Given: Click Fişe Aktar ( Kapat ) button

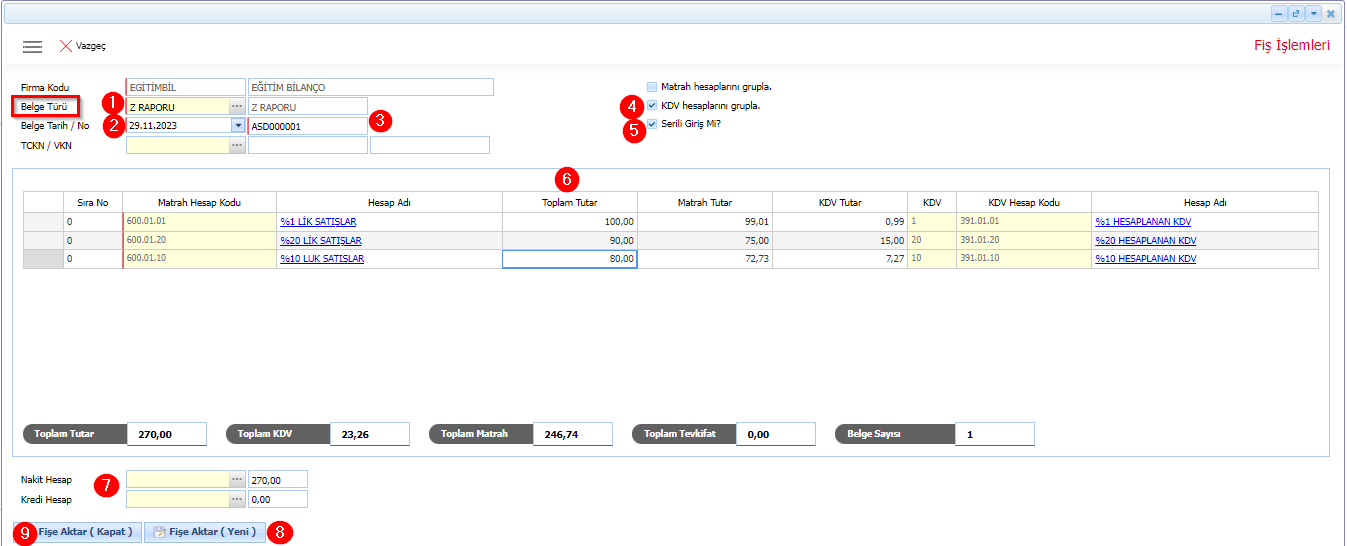Looking at the screenshot, I should pyautogui.click(x=77, y=532).
